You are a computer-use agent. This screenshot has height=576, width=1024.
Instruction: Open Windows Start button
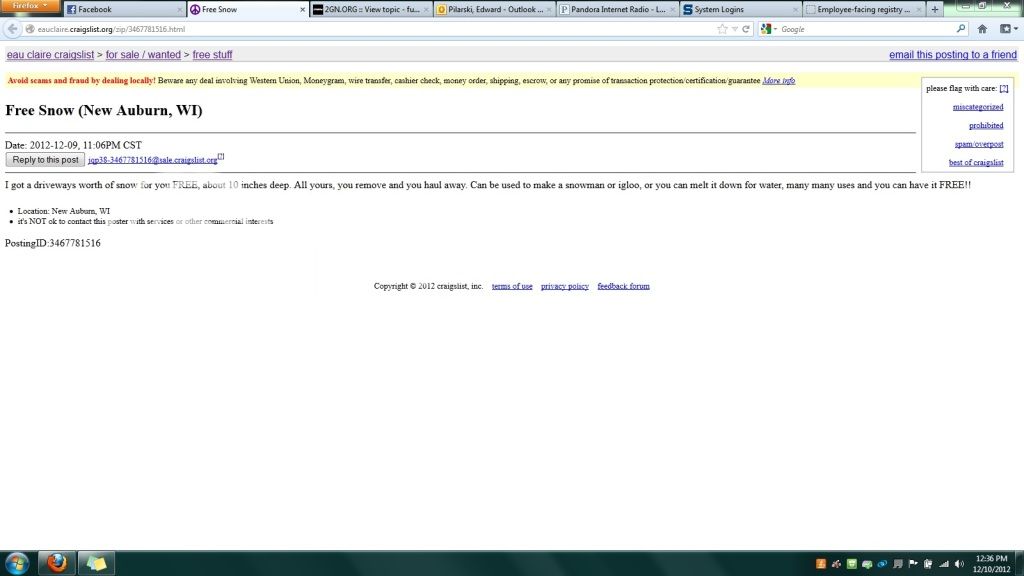[18, 563]
